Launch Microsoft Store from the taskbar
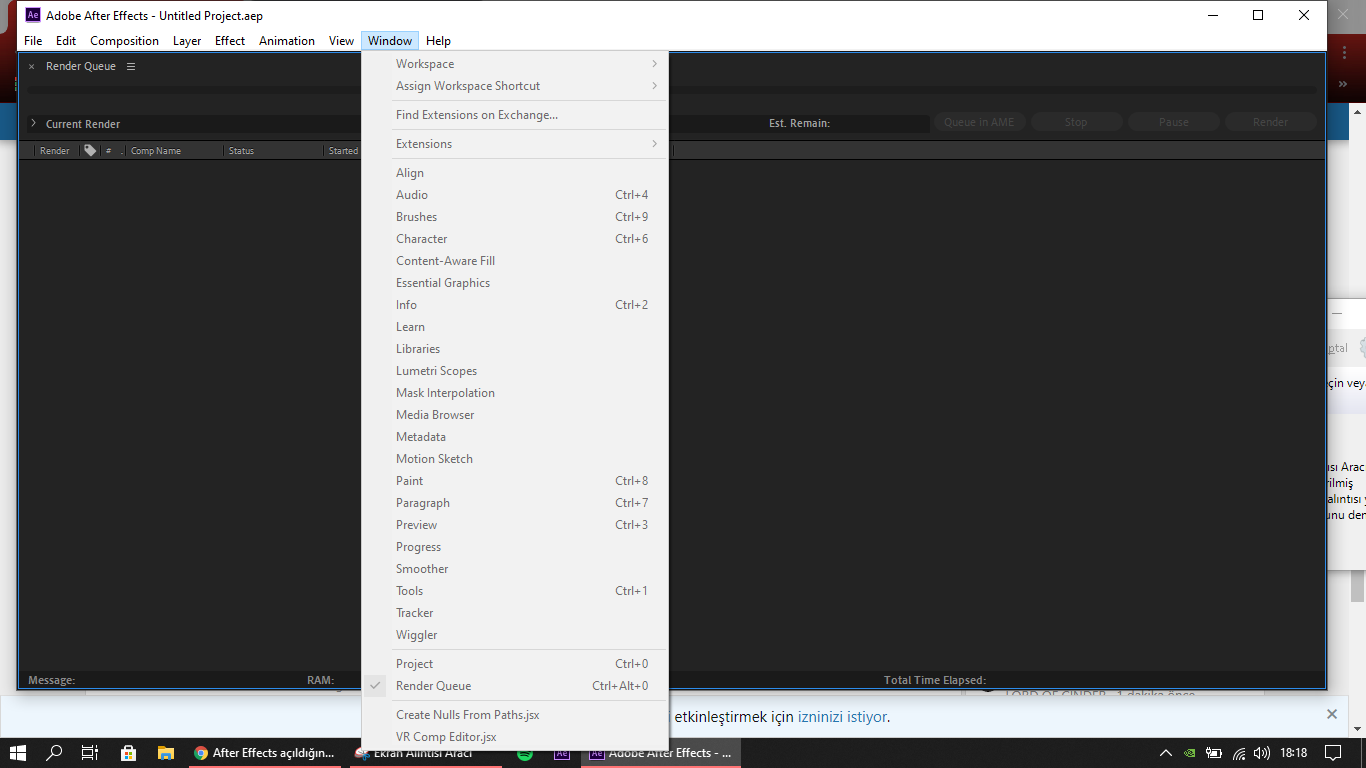This screenshot has width=1366, height=768. (128, 753)
